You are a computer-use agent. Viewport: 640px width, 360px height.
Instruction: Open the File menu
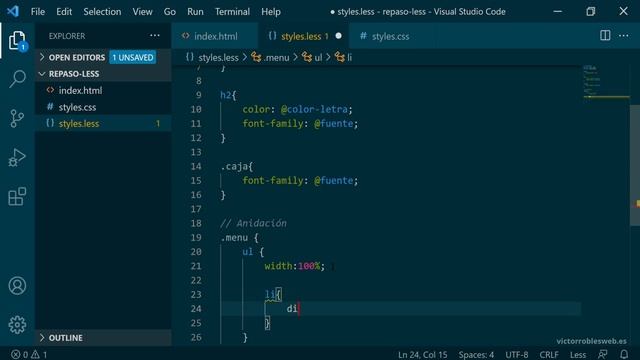pos(38,11)
